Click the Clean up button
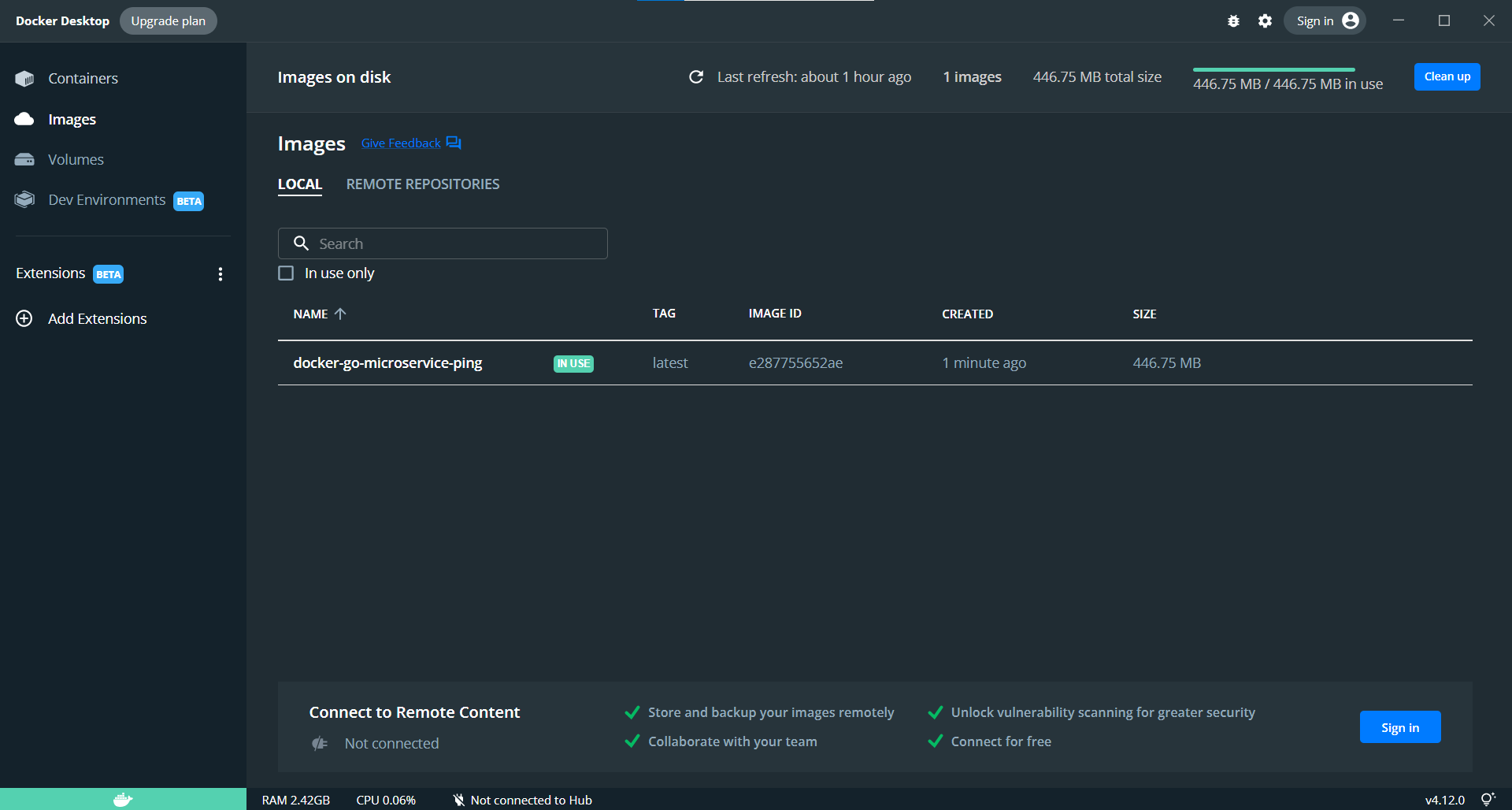The width and height of the screenshot is (1512, 810). [x=1446, y=76]
